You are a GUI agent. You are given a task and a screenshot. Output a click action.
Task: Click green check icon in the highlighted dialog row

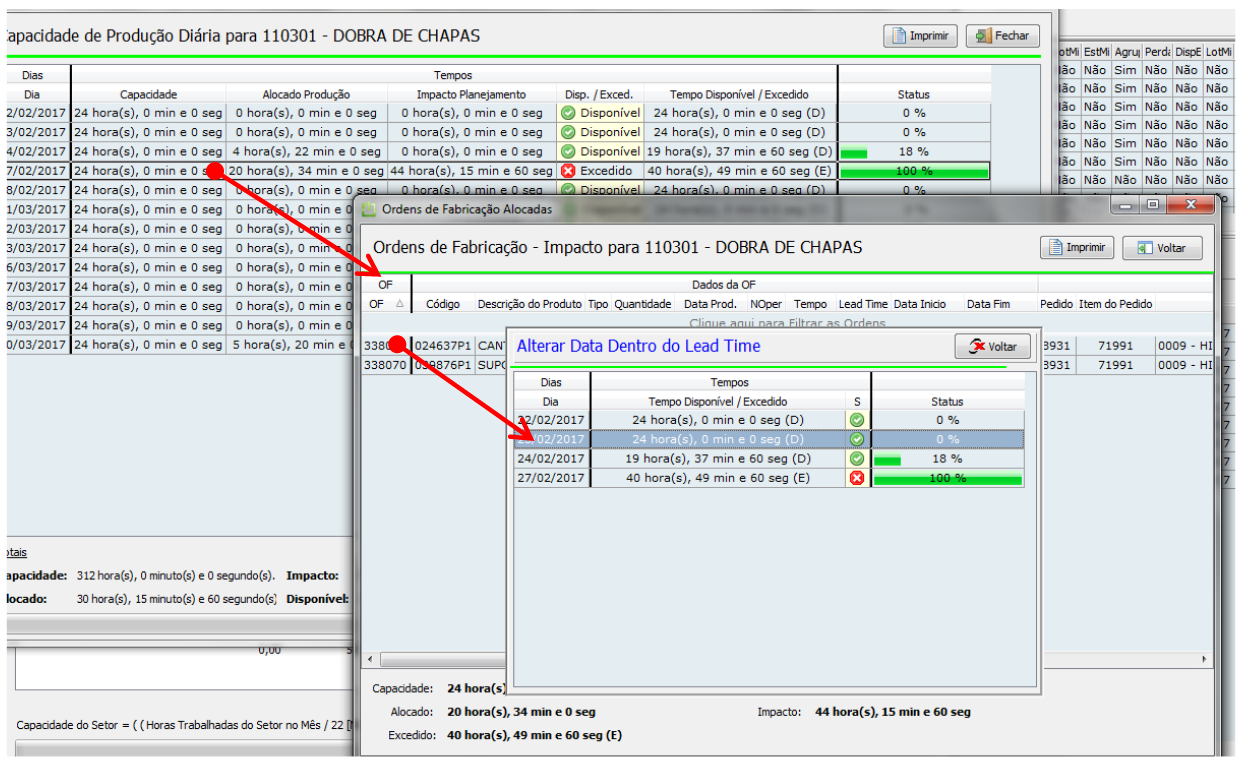856,440
